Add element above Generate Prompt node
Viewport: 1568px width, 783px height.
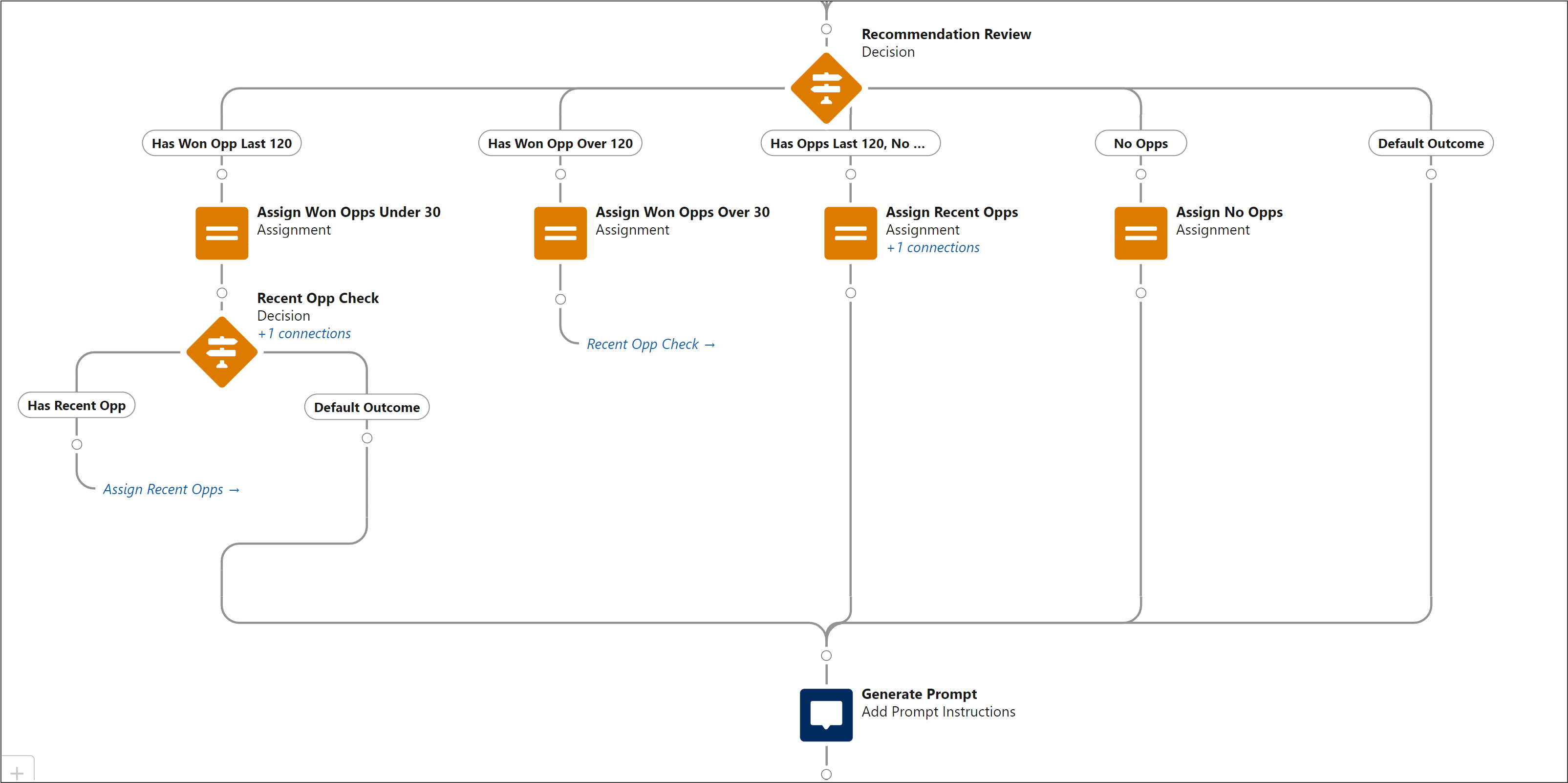coord(826,656)
